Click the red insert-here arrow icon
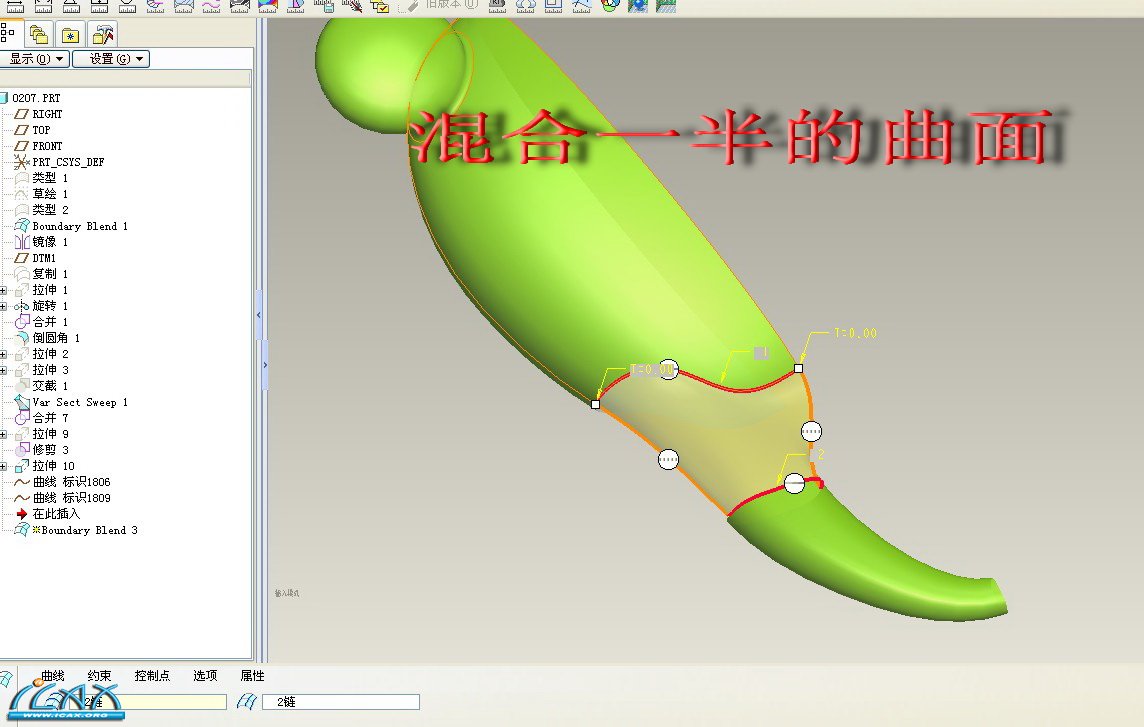The image size is (1144, 727). pos(22,514)
